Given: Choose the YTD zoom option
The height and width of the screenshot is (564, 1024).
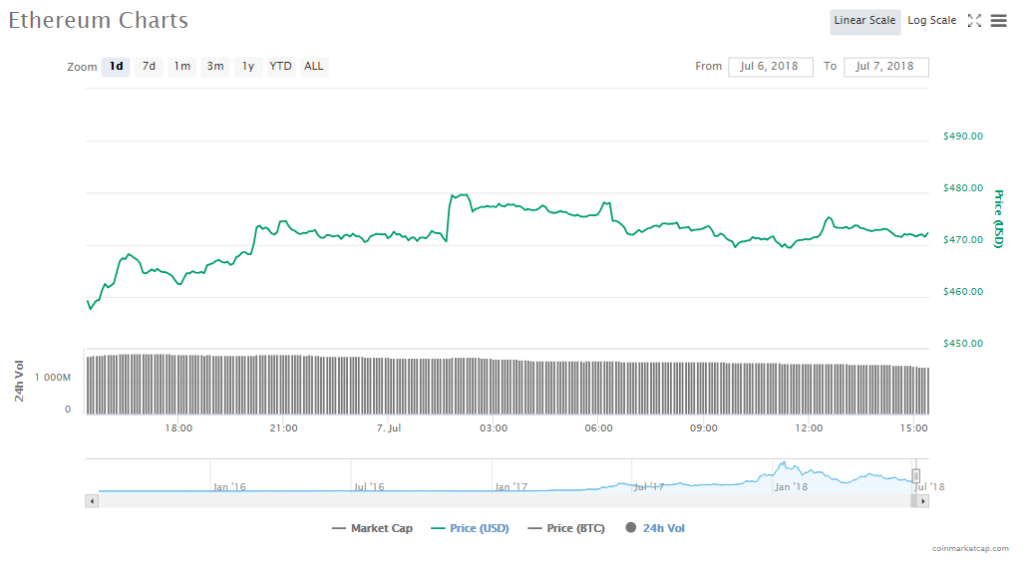Looking at the screenshot, I should 281,67.
